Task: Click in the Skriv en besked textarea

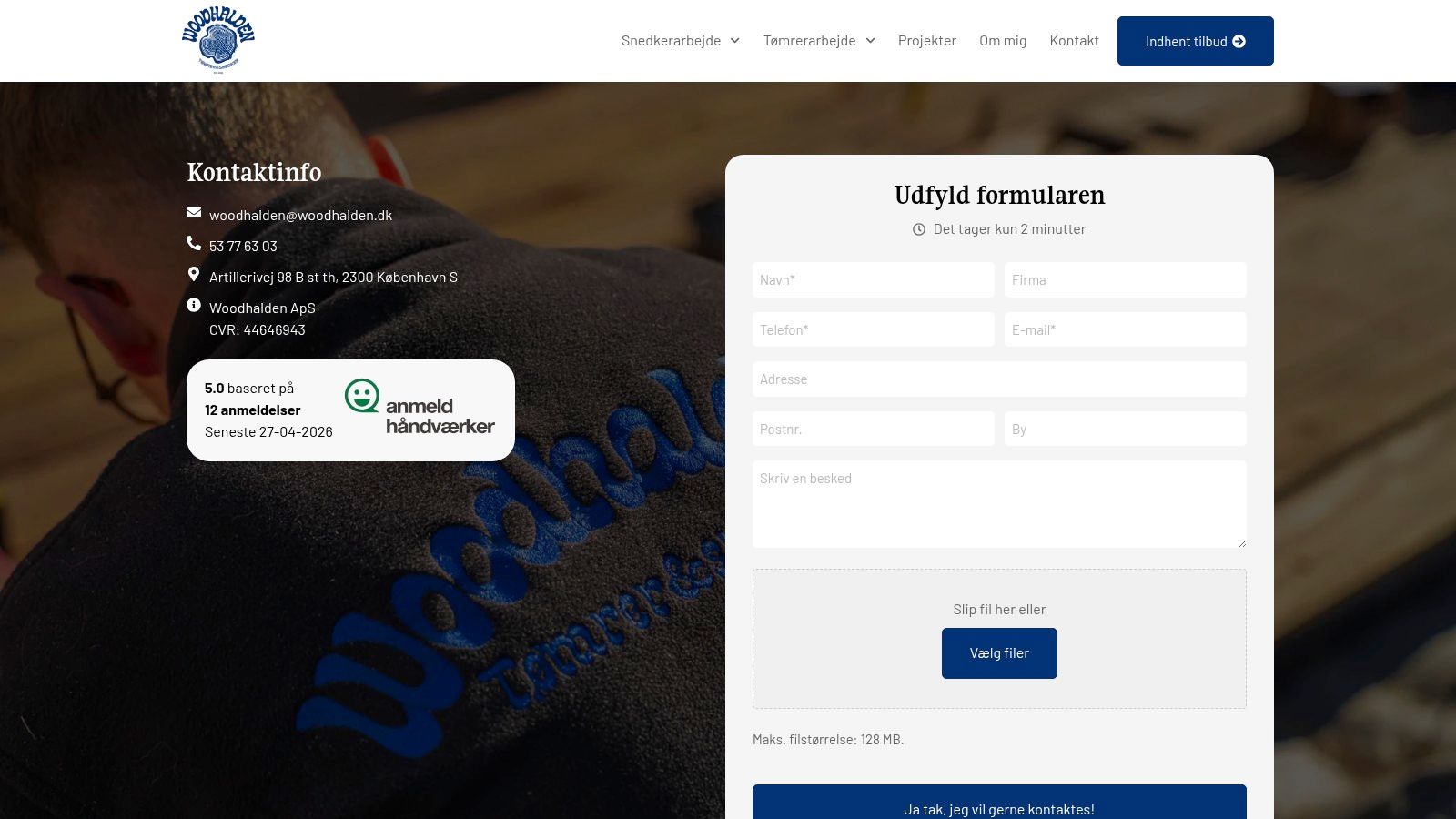Action: (x=999, y=504)
